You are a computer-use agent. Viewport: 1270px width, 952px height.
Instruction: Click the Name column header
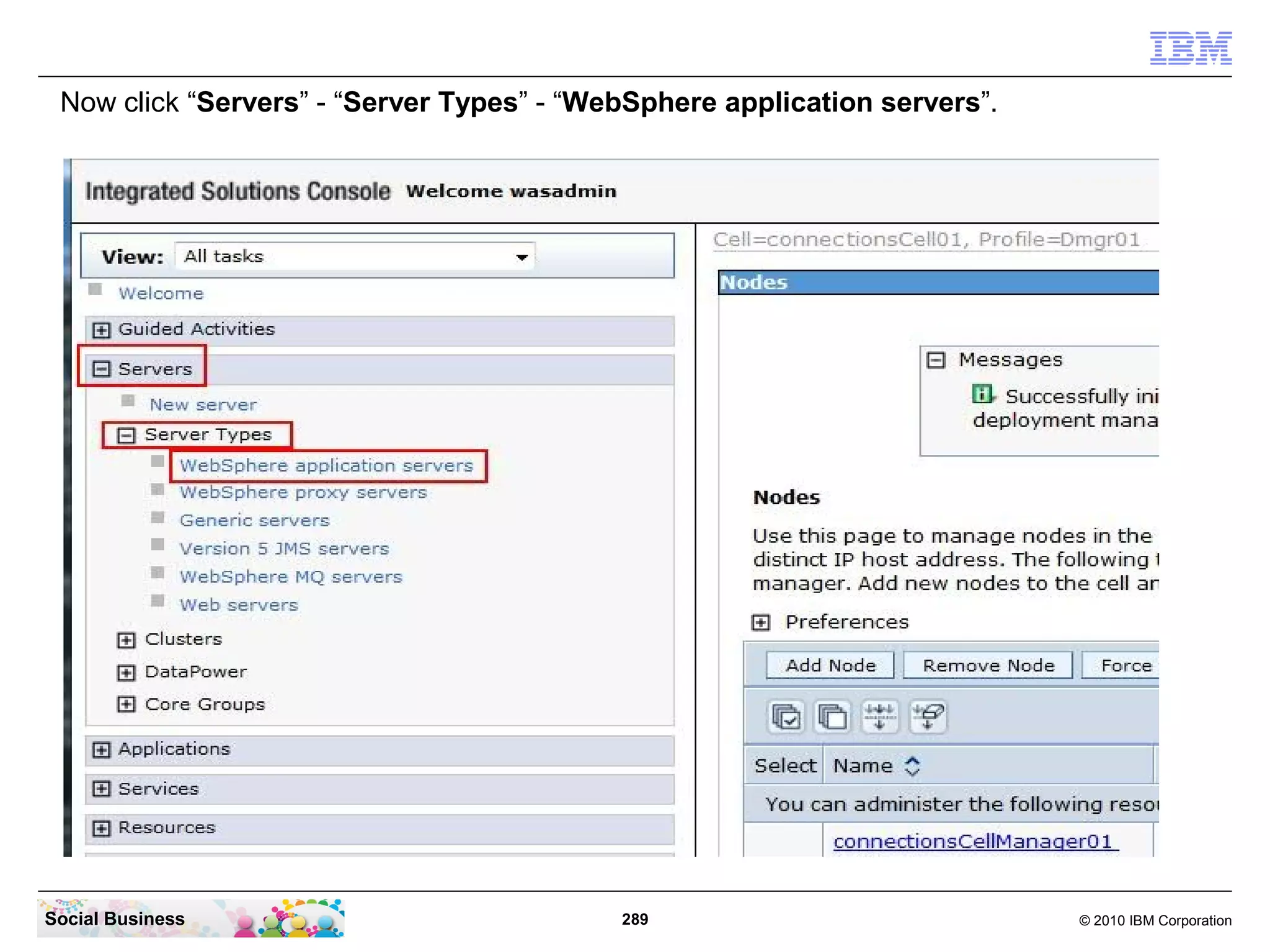pyautogui.click(x=863, y=766)
